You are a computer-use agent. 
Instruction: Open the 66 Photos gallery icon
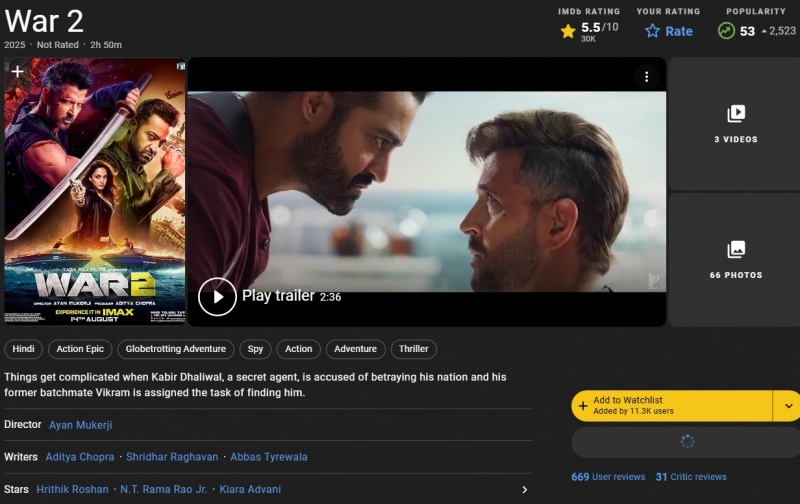[736, 249]
